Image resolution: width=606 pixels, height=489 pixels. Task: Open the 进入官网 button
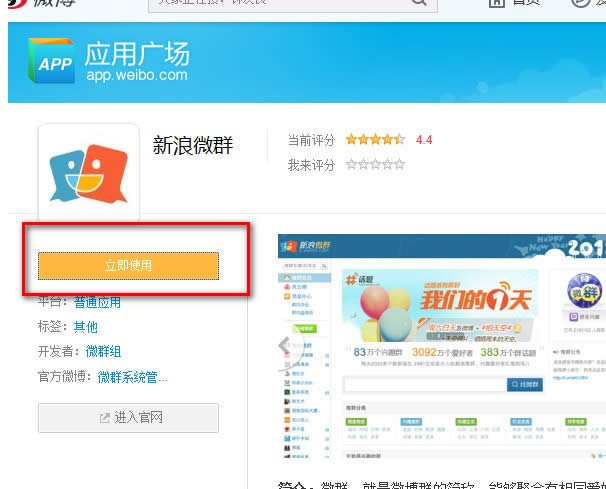click(128, 418)
